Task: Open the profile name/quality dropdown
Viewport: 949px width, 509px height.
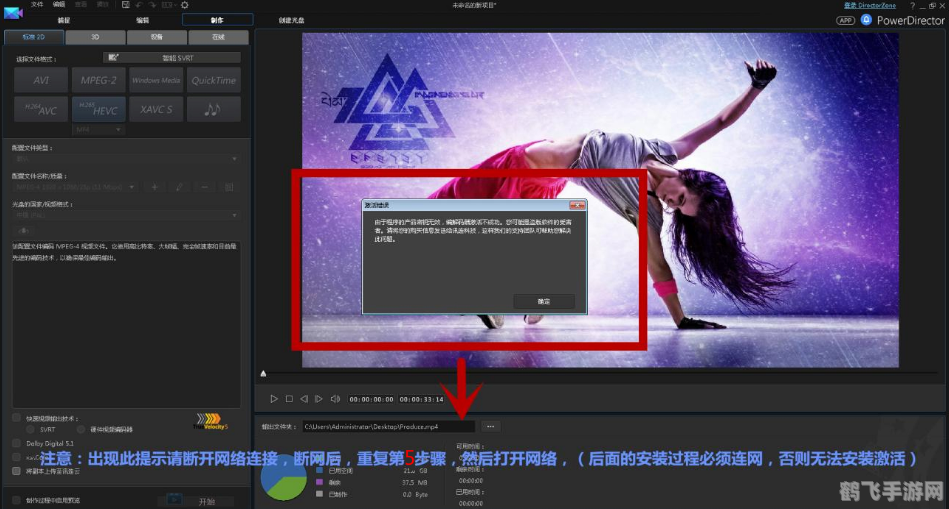Action: [x=76, y=186]
